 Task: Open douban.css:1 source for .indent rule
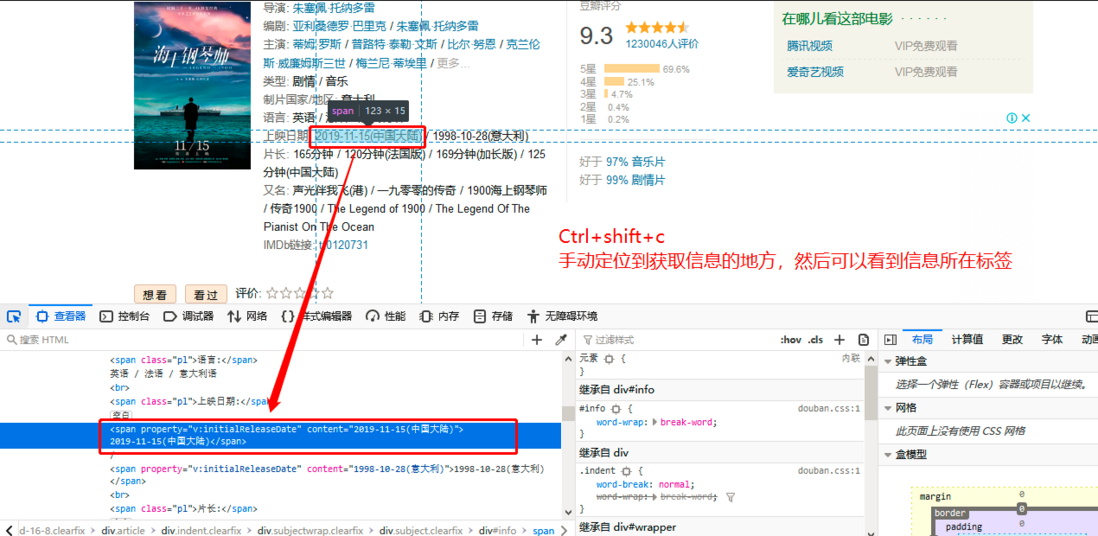click(x=828, y=472)
